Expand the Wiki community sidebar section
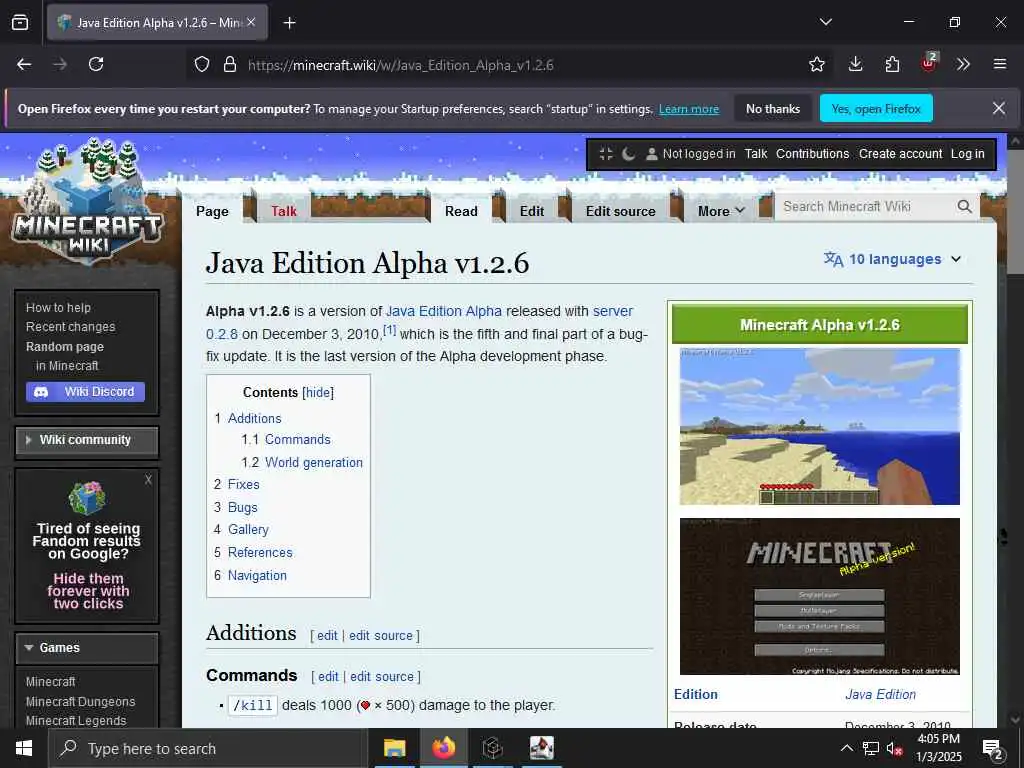Image resolution: width=1024 pixels, height=768 pixels. [x=87, y=440]
